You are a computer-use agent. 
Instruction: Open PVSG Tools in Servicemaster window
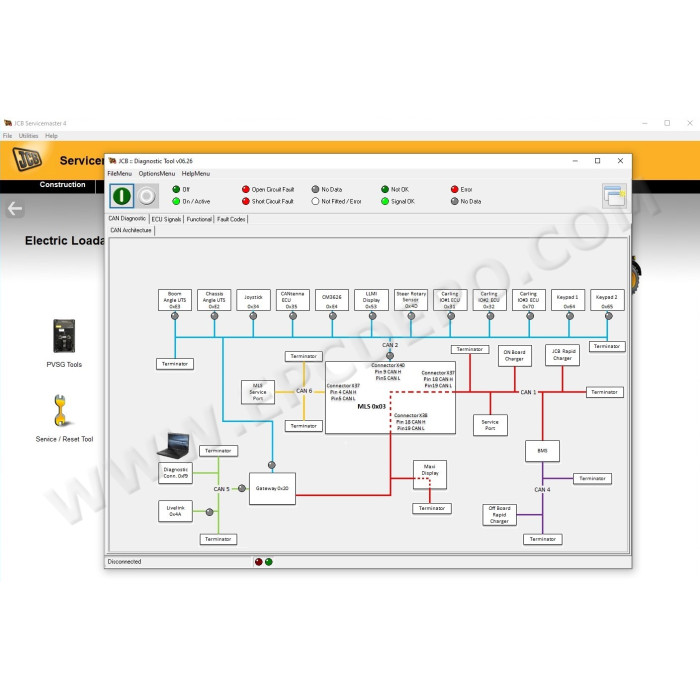click(x=64, y=343)
